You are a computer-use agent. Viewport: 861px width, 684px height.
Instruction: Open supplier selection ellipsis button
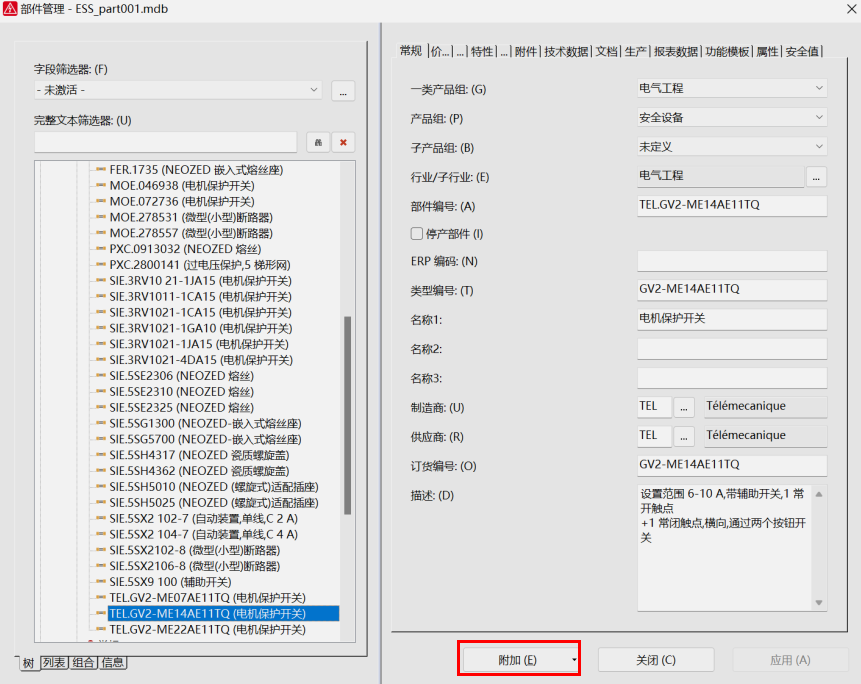pyautogui.click(x=684, y=436)
